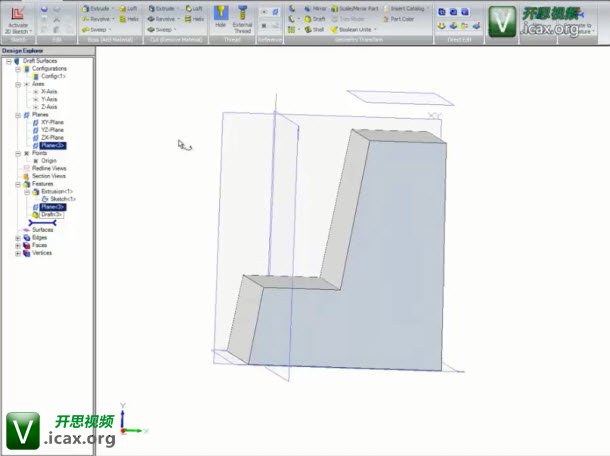Screen dimensions: 610x456
Task: Select ZX-Plane in the tree
Action: (x=52, y=138)
